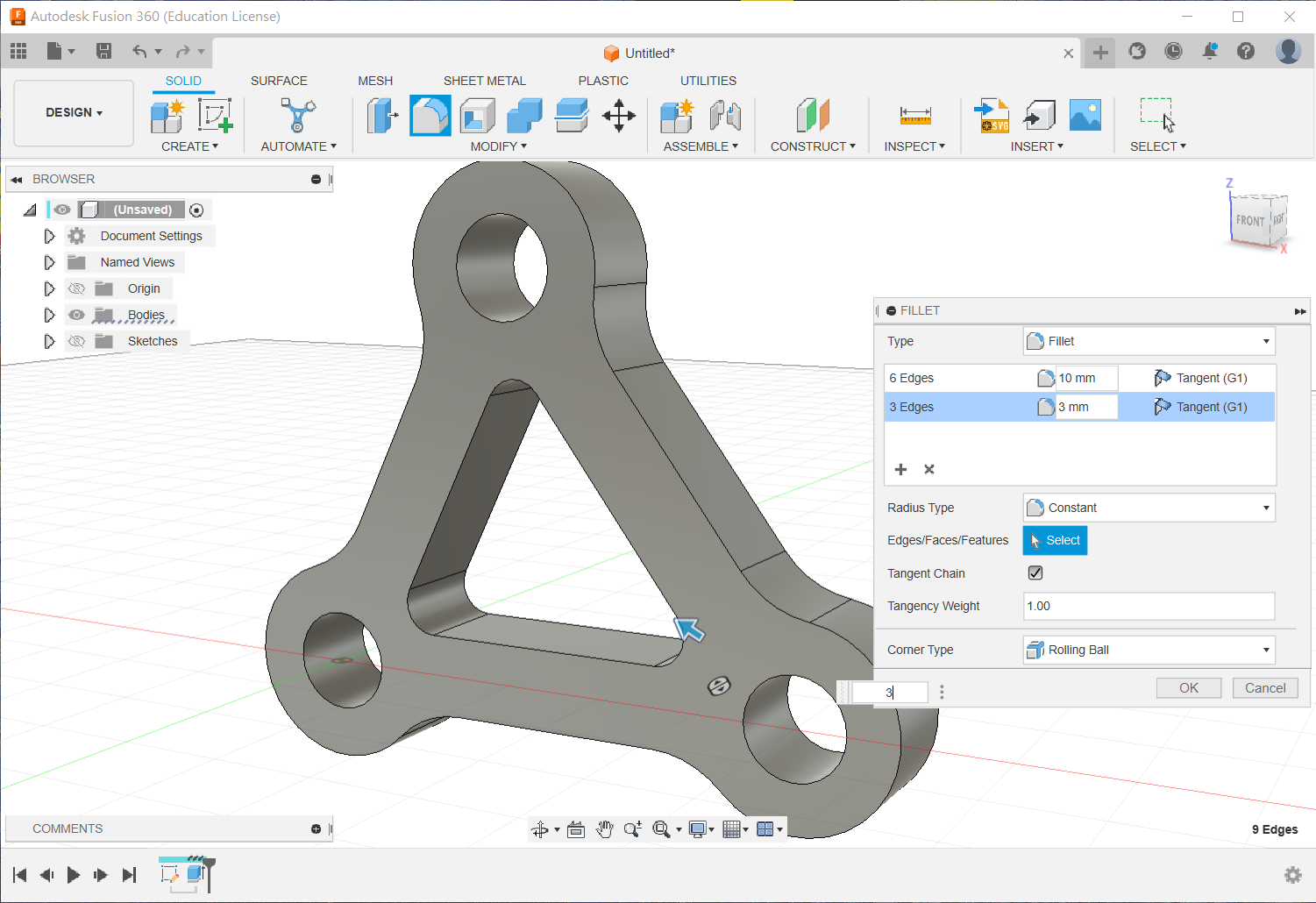Viewport: 1316px width, 903px height.
Task: Open the Corner Type Rolling Ball dropdown
Action: point(1149,650)
